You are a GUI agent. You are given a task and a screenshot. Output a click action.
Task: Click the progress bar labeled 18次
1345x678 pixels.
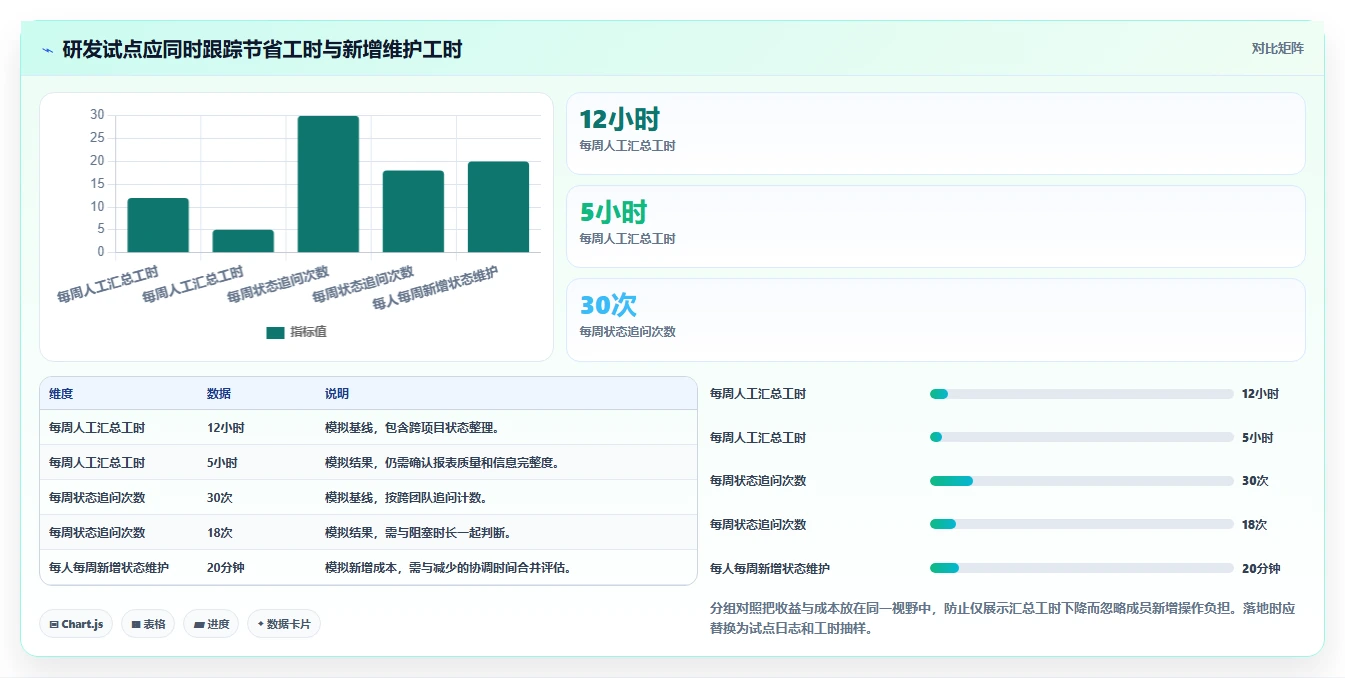(1082, 524)
